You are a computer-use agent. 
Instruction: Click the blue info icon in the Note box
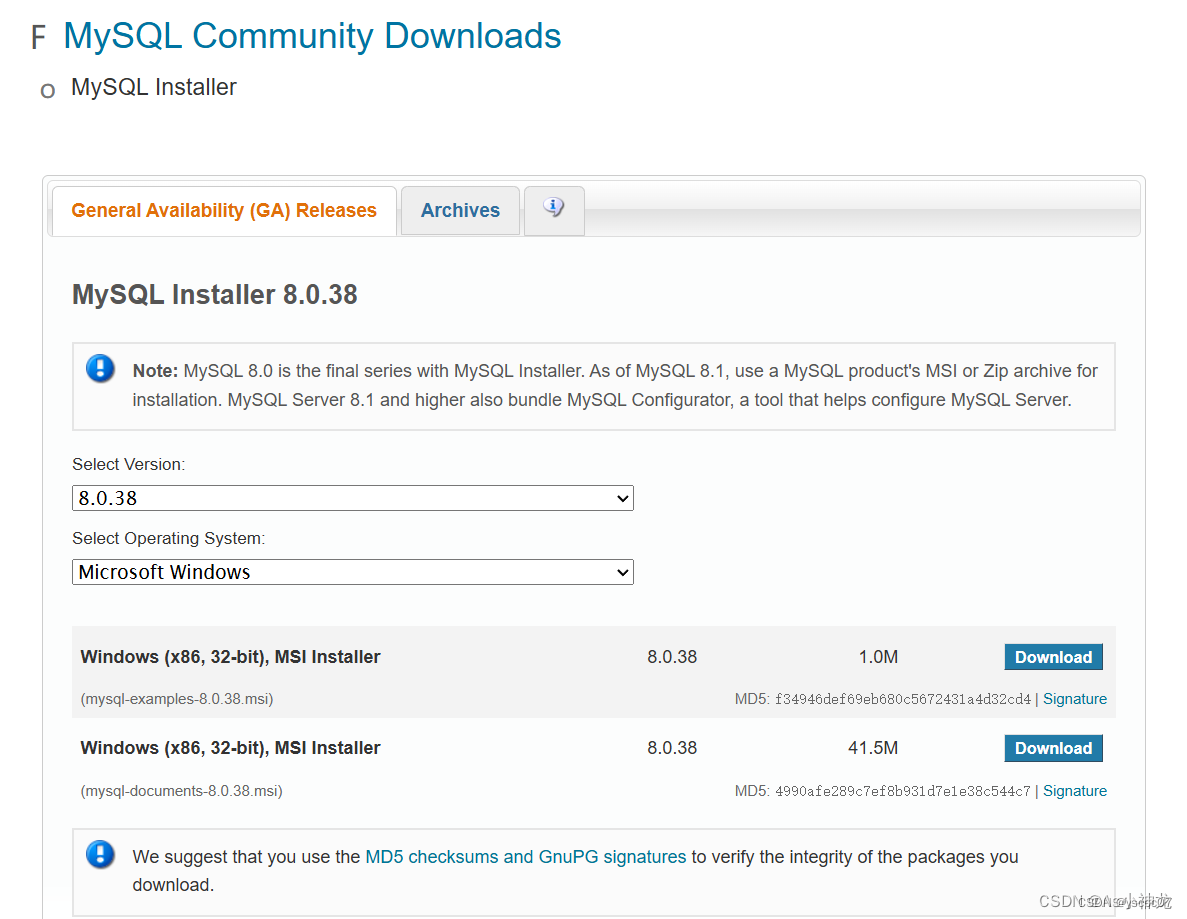coord(100,368)
